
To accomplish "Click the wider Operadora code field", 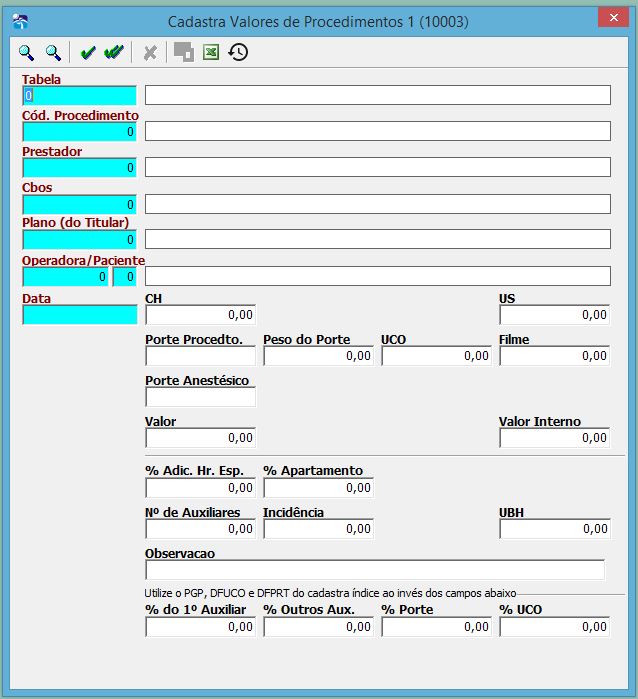I will point(66,277).
